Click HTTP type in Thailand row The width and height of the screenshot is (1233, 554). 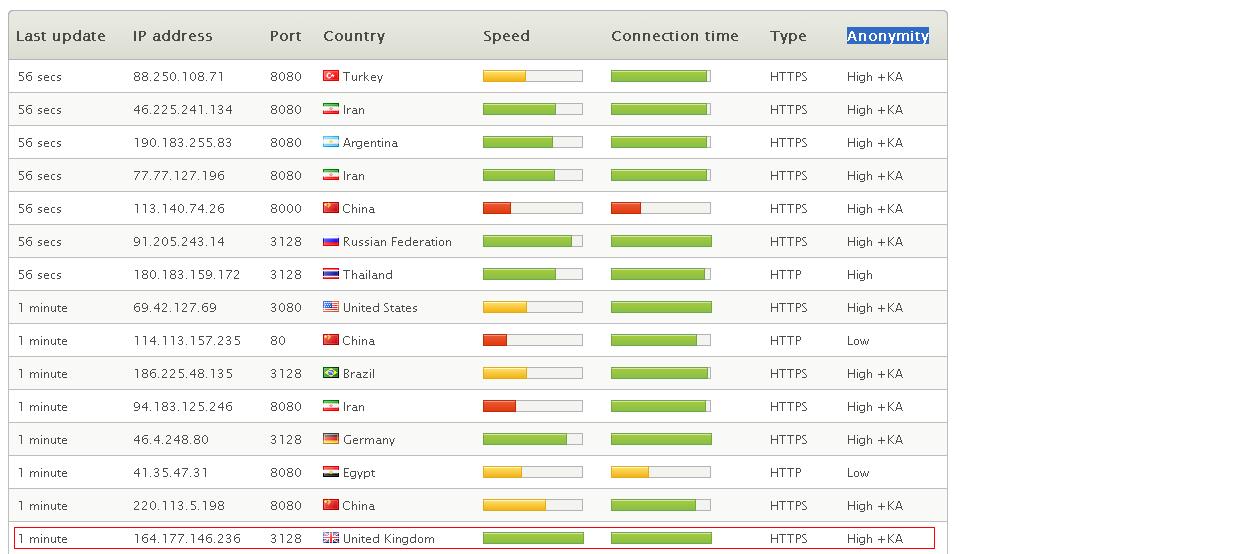786,275
